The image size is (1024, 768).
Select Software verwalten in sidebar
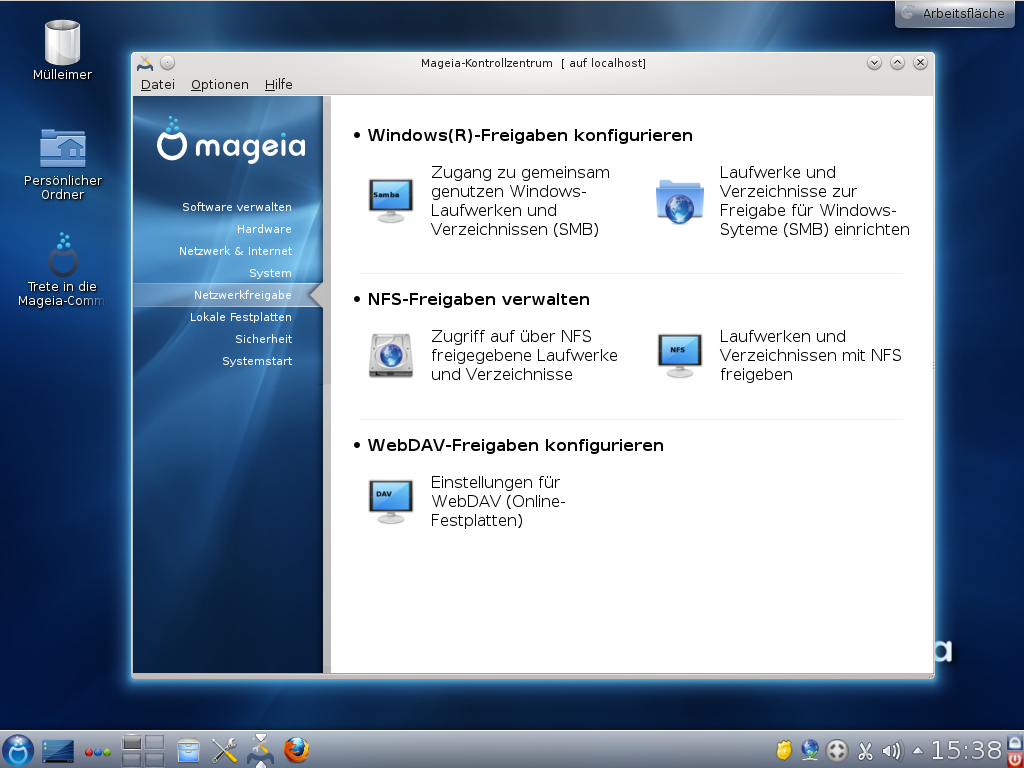236,207
